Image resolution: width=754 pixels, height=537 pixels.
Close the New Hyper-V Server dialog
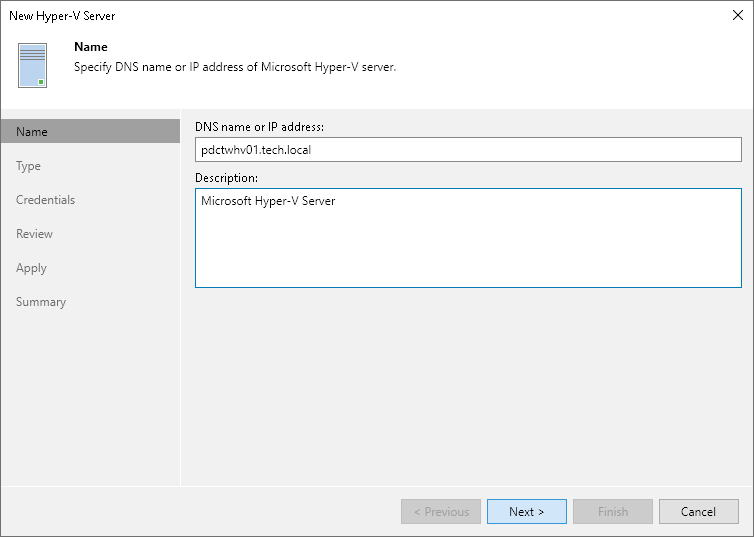point(738,15)
